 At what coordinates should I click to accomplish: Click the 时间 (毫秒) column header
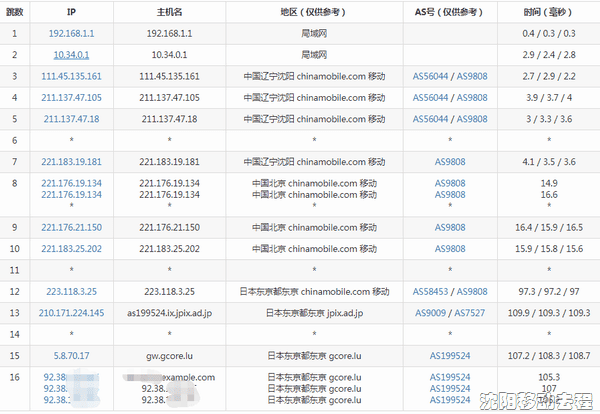click(x=548, y=12)
